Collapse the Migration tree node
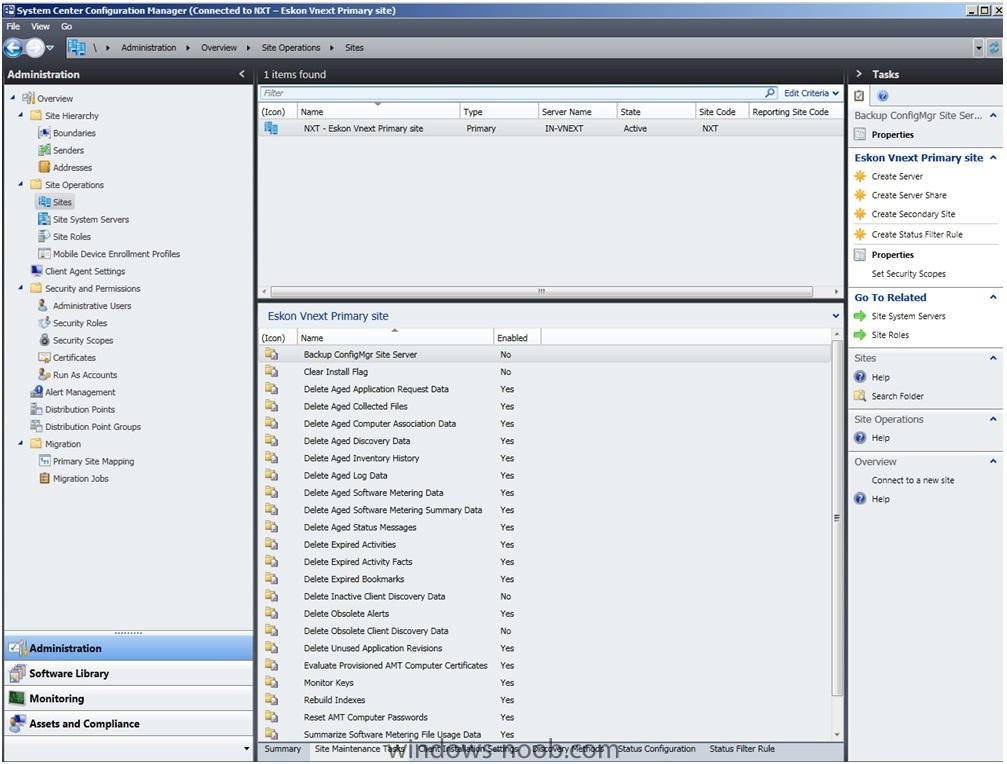This screenshot has height=764, width=1007. coord(21,443)
